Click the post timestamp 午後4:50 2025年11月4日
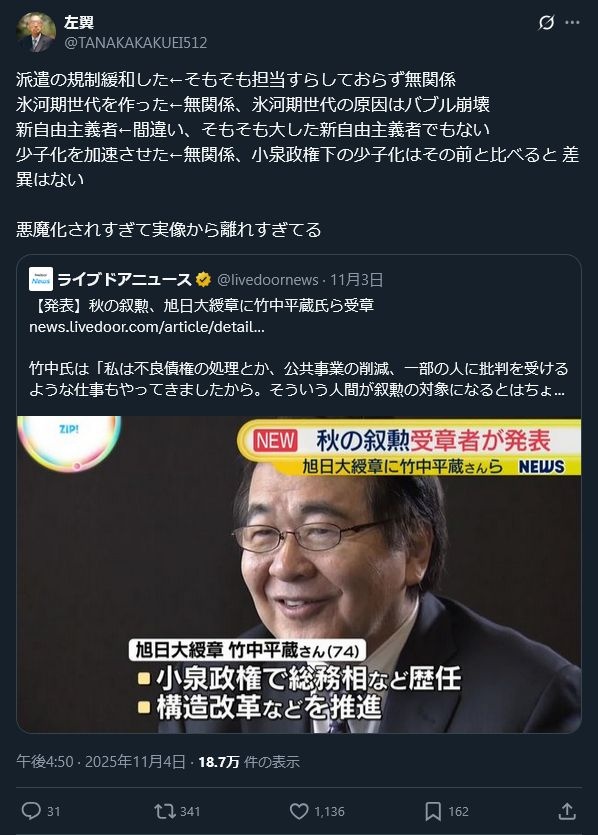The height and width of the screenshot is (835, 598). click(x=101, y=762)
